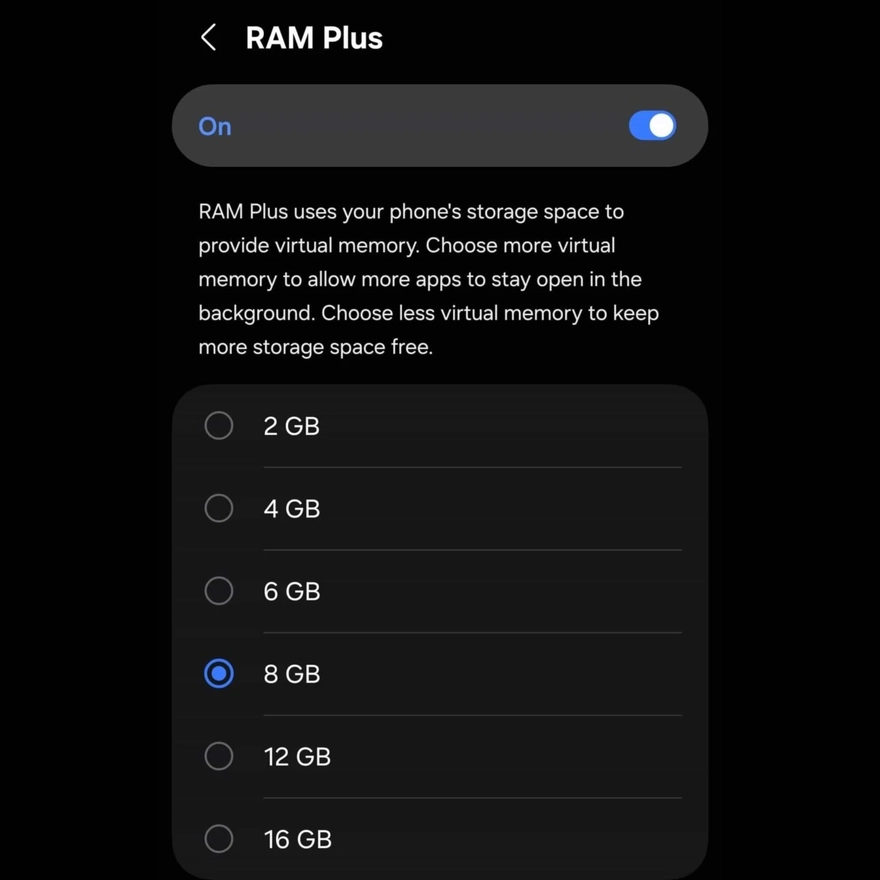This screenshot has height=880, width=880.
Task: Tap the "4 GB" text label
Action: [292, 509]
